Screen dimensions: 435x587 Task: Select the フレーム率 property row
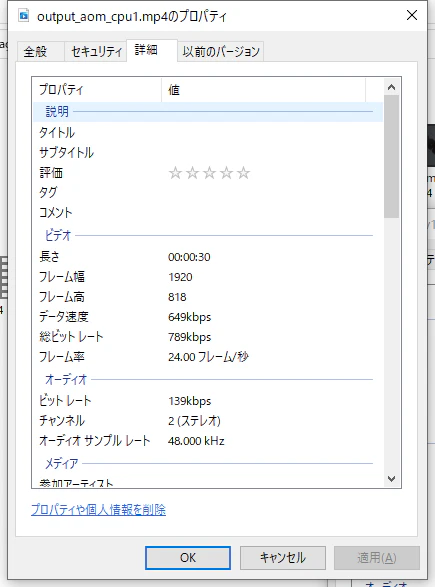[x=208, y=357]
